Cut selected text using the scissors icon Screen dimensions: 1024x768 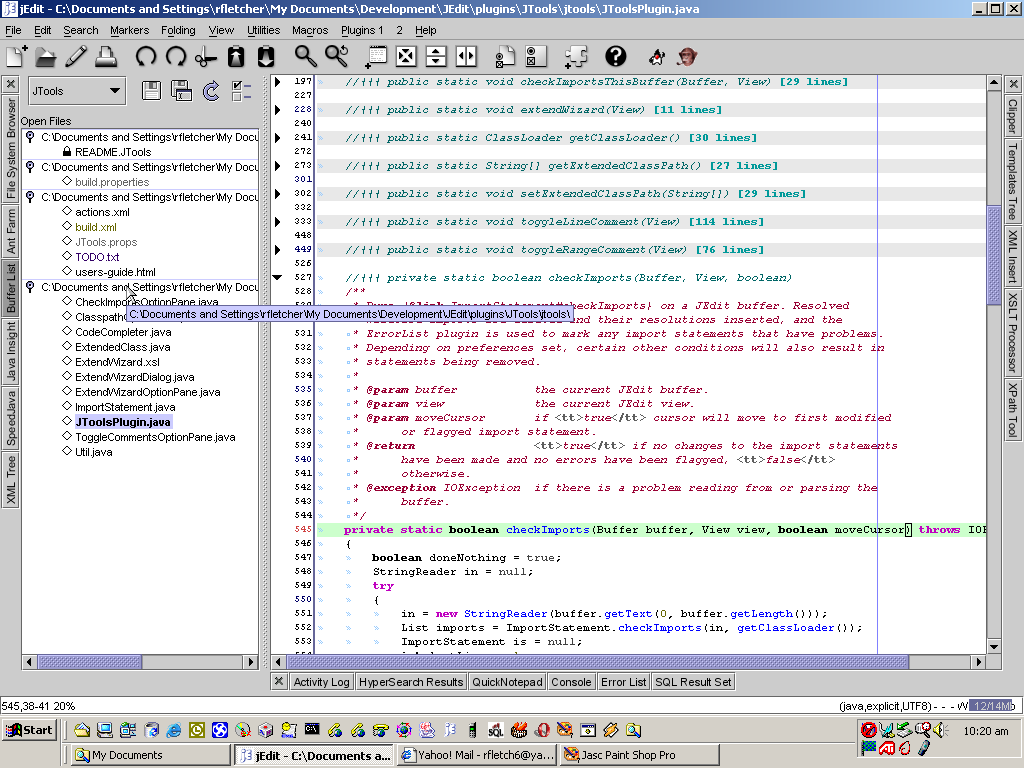[x=205, y=57]
